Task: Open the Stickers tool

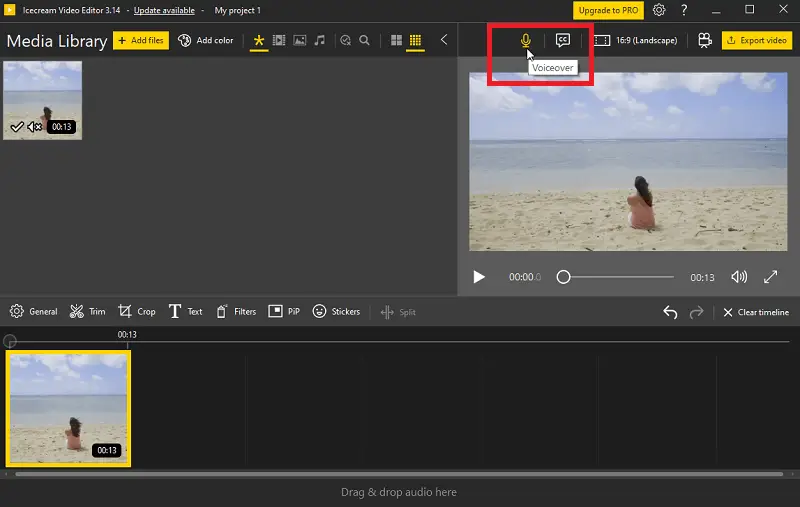Action: [x=336, y=312]
